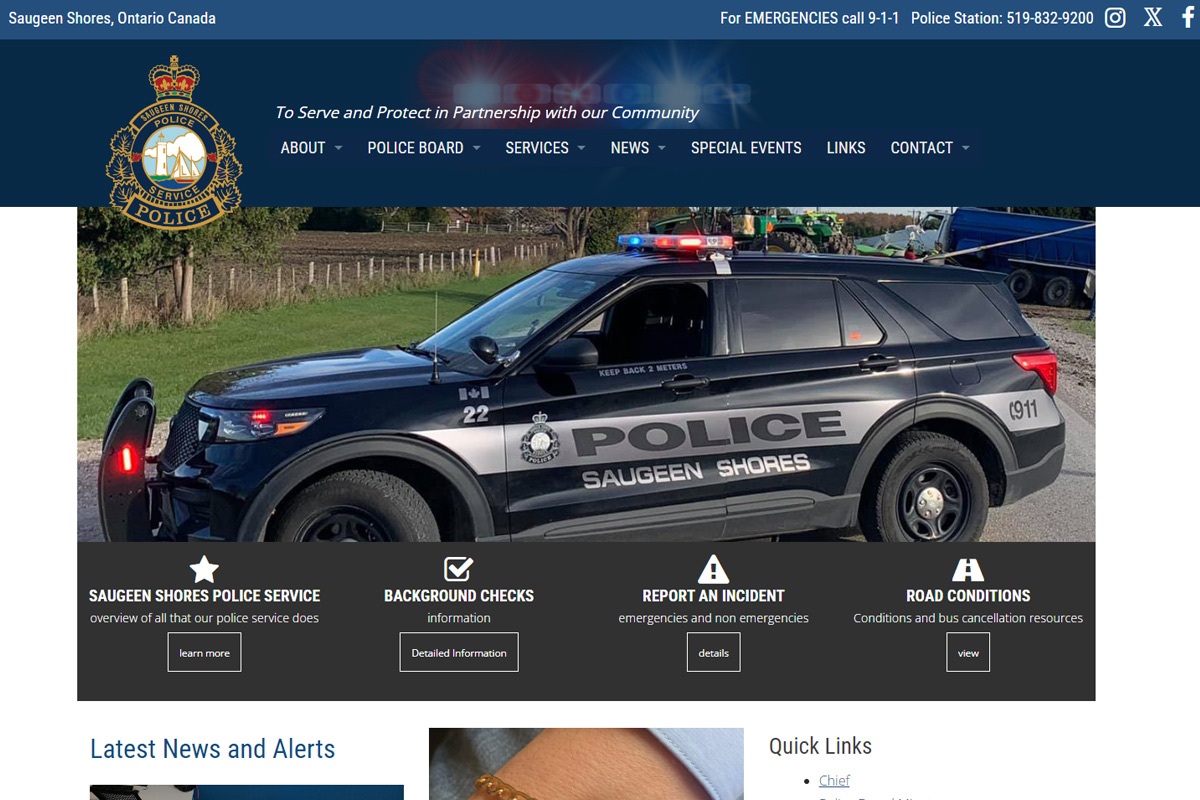Open the SPECIAL EVENTS menu item

(746, 148)
